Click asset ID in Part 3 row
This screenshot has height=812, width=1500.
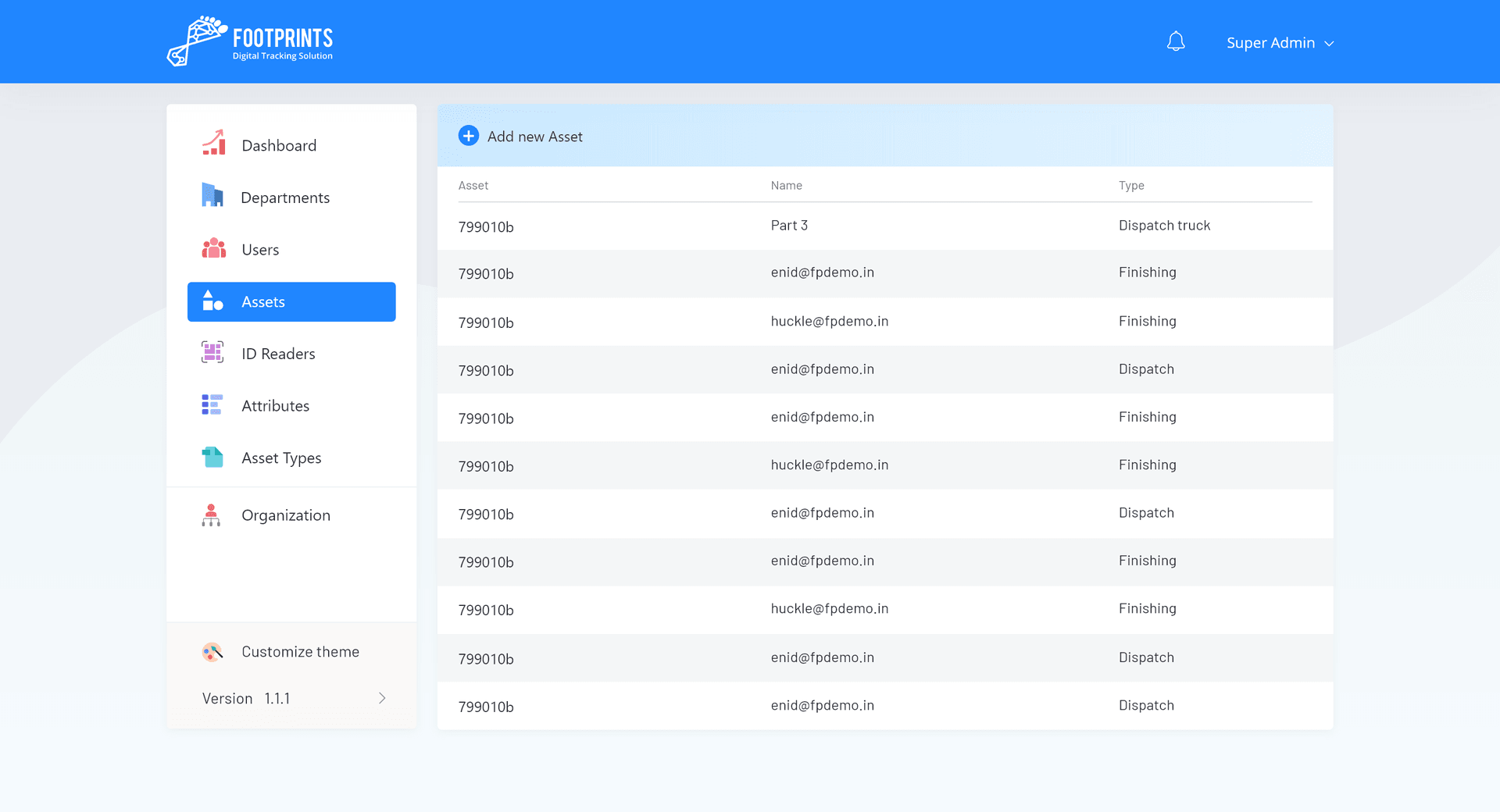(486, 227)
